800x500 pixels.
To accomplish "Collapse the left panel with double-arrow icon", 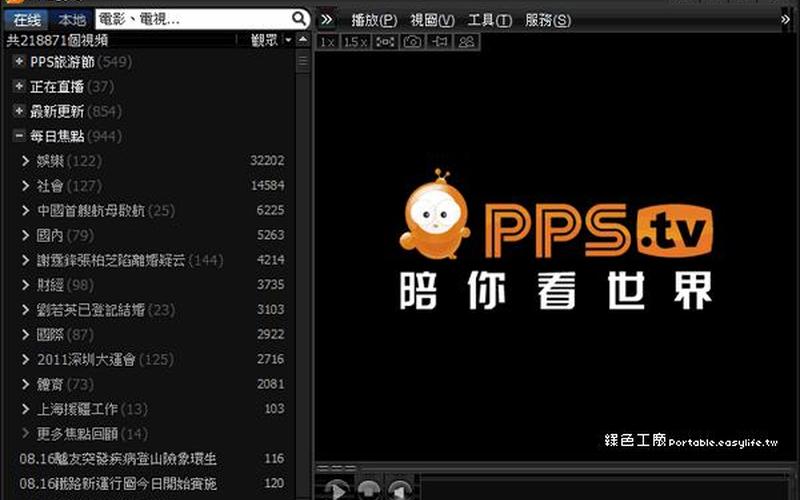I will 327,20.
